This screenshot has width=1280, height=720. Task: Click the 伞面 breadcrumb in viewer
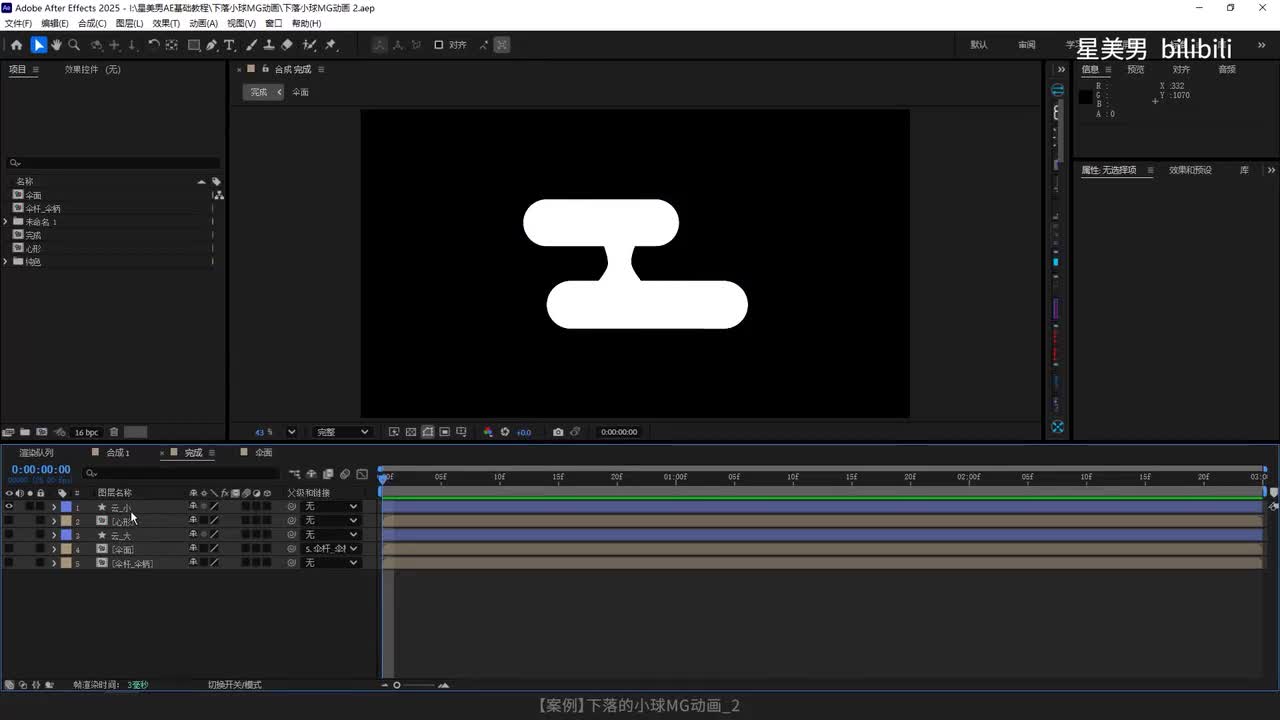click(300, 92)
